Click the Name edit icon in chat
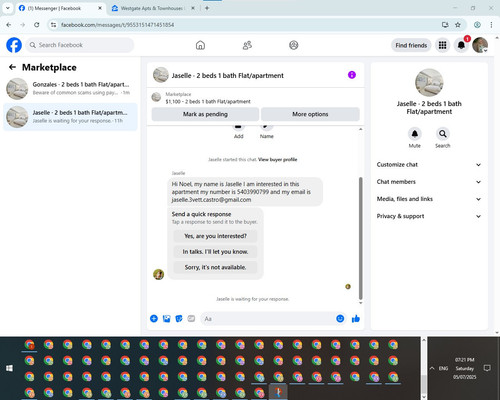Image resolution: width=500 pixels, height=400 pixels. (x=266, y=127)
